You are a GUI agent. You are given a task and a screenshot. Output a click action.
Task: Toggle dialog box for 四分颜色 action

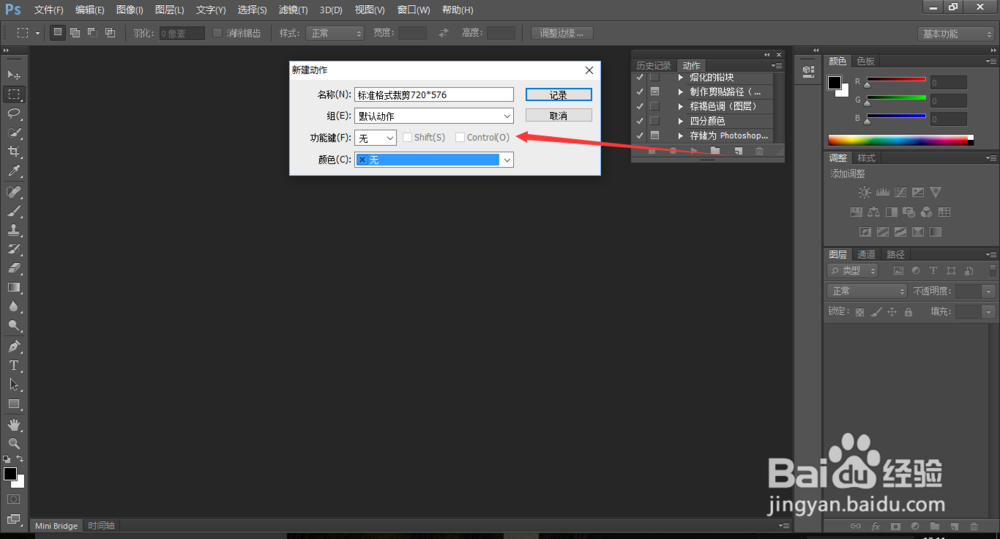654,121
